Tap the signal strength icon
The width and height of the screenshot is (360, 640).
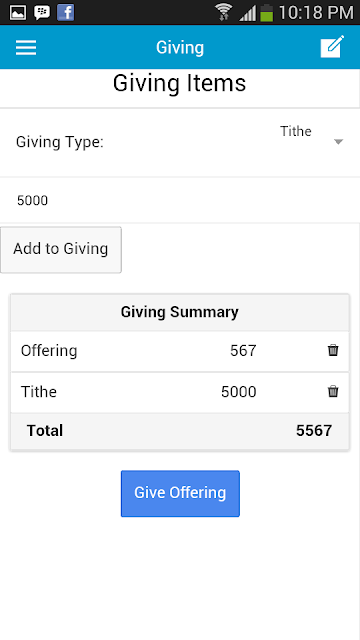(247, 13)
